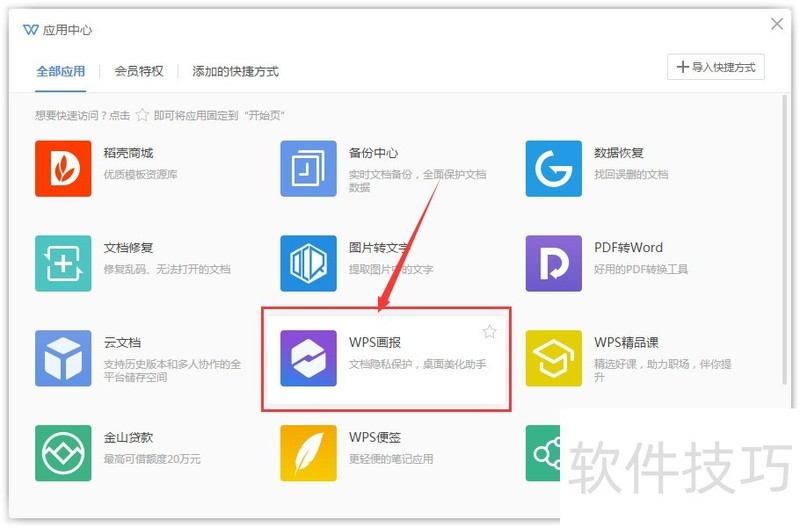Click the 金山贷款 title text
The width and height of the screenshot is (800, 527).
128,437
